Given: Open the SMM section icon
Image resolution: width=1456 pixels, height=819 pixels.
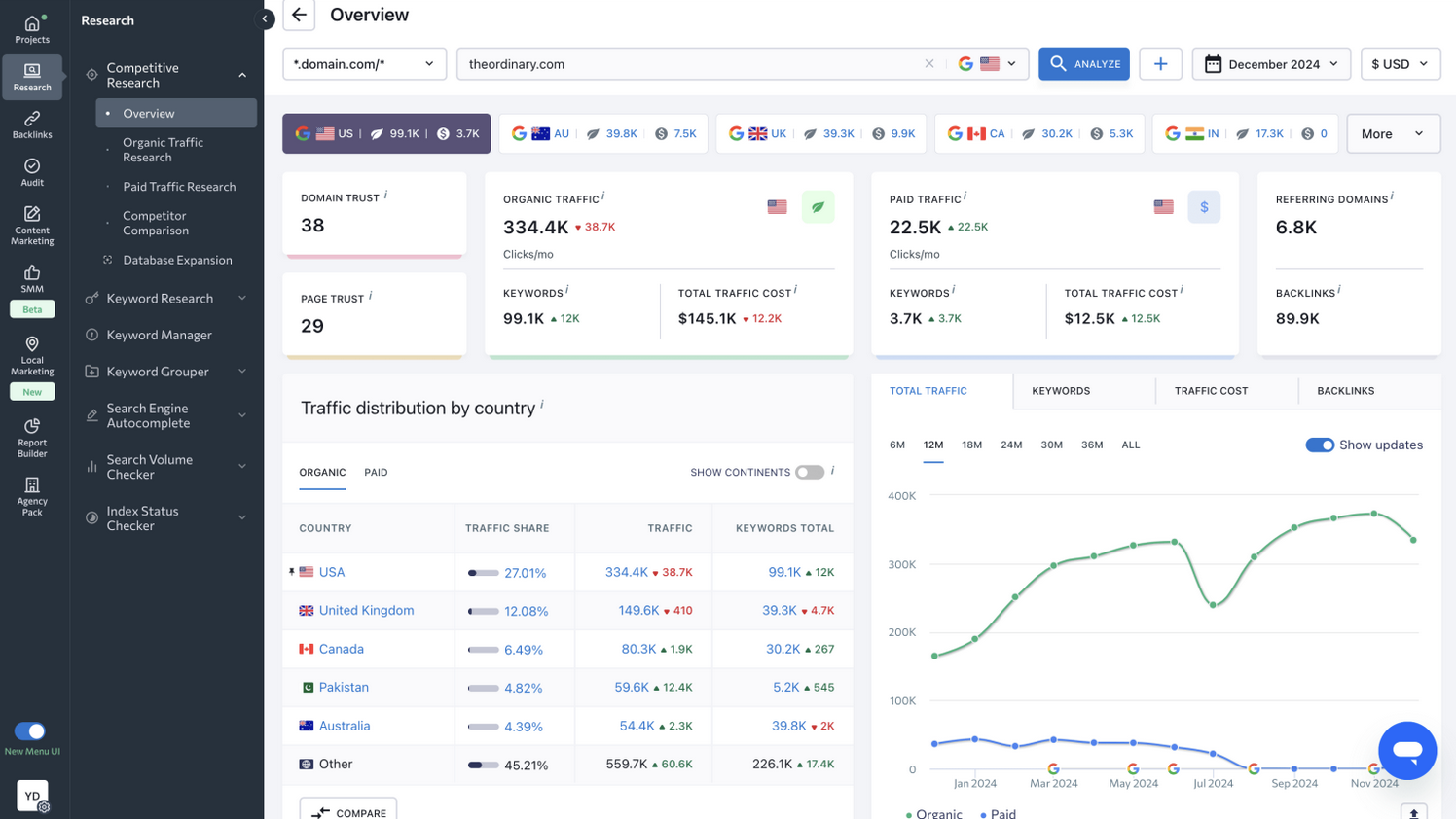Looking at the screenshot, I should pos(32,278).
